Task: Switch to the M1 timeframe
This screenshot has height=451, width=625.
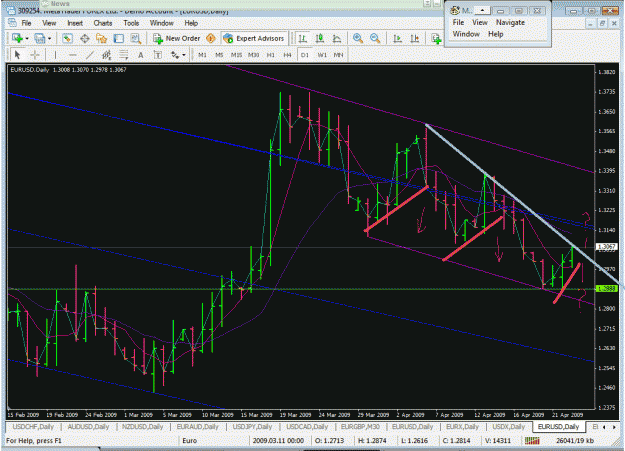Action: point(202,55)
